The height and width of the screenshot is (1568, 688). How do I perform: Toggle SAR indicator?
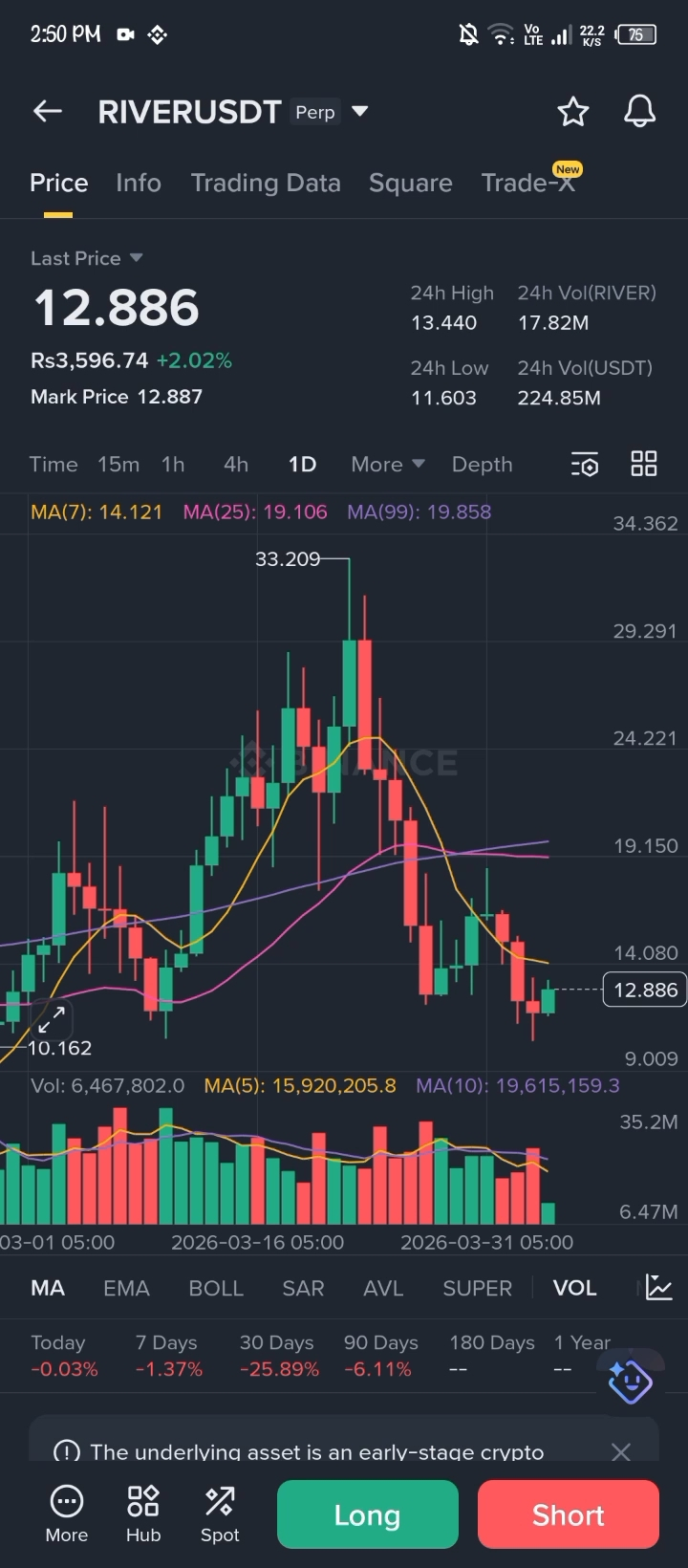tap(303, 1288)
